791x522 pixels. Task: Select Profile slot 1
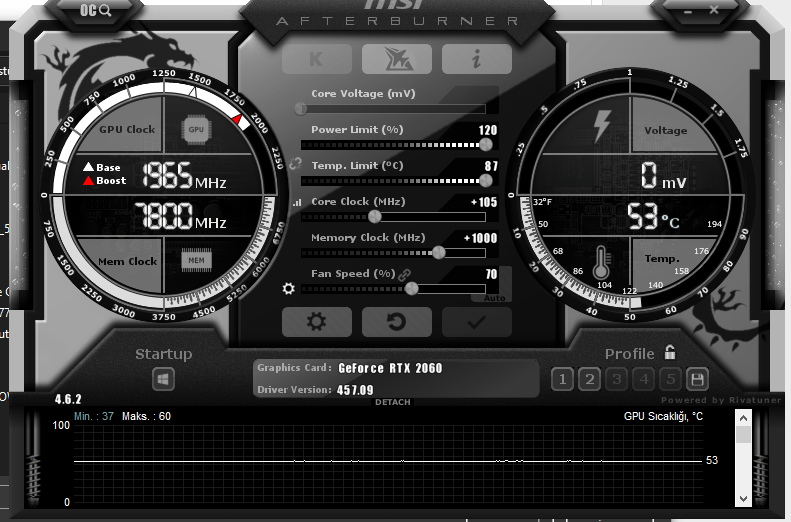tap(562, 379)
